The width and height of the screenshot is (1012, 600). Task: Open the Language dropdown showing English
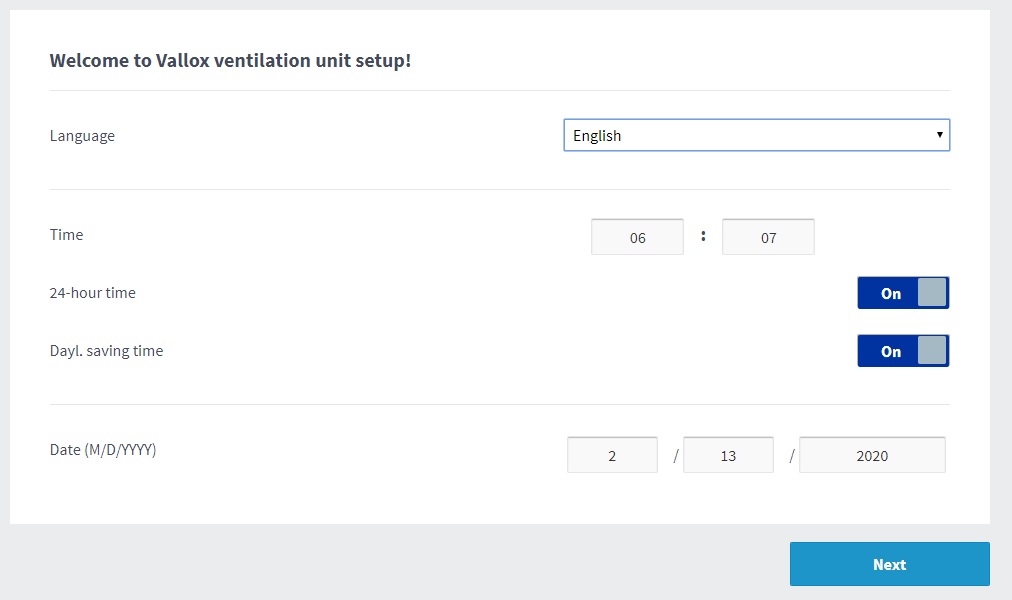(x=756, y=136)
